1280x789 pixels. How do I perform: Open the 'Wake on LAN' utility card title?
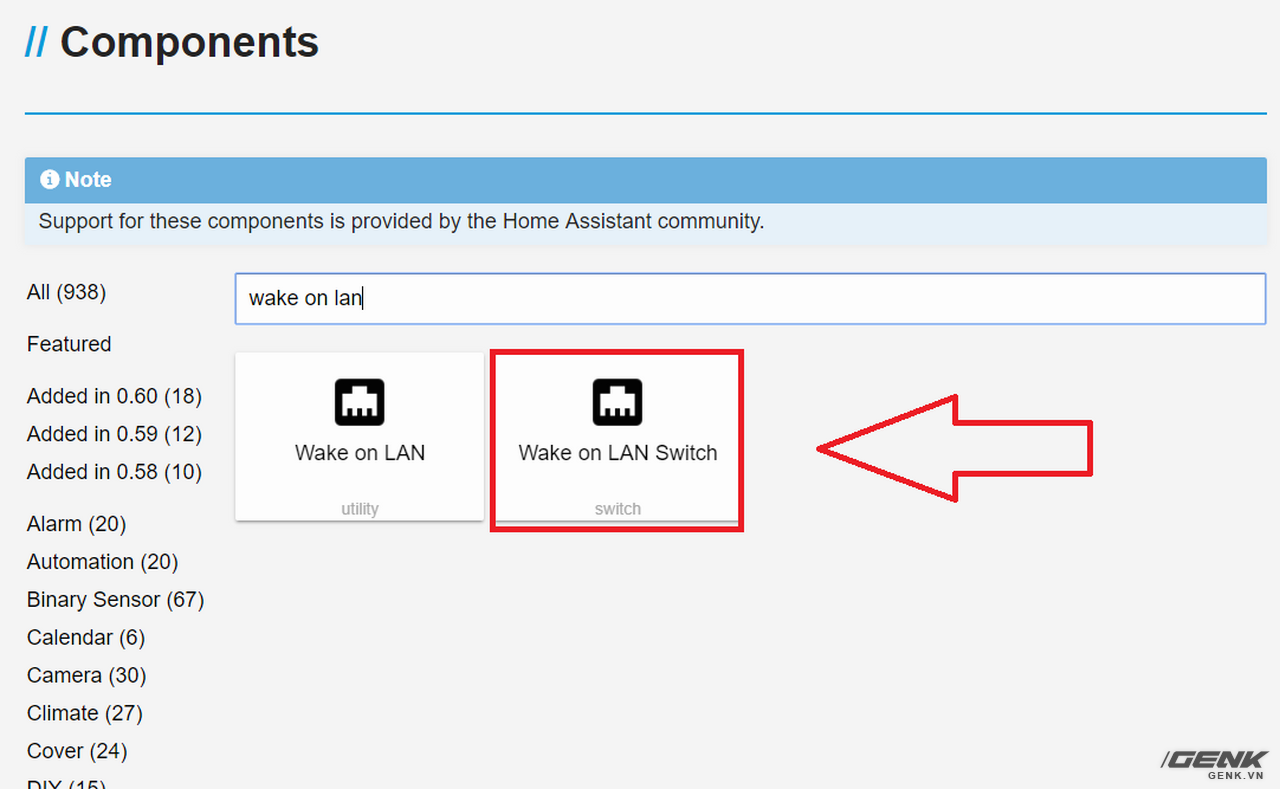tap(359, 453)
